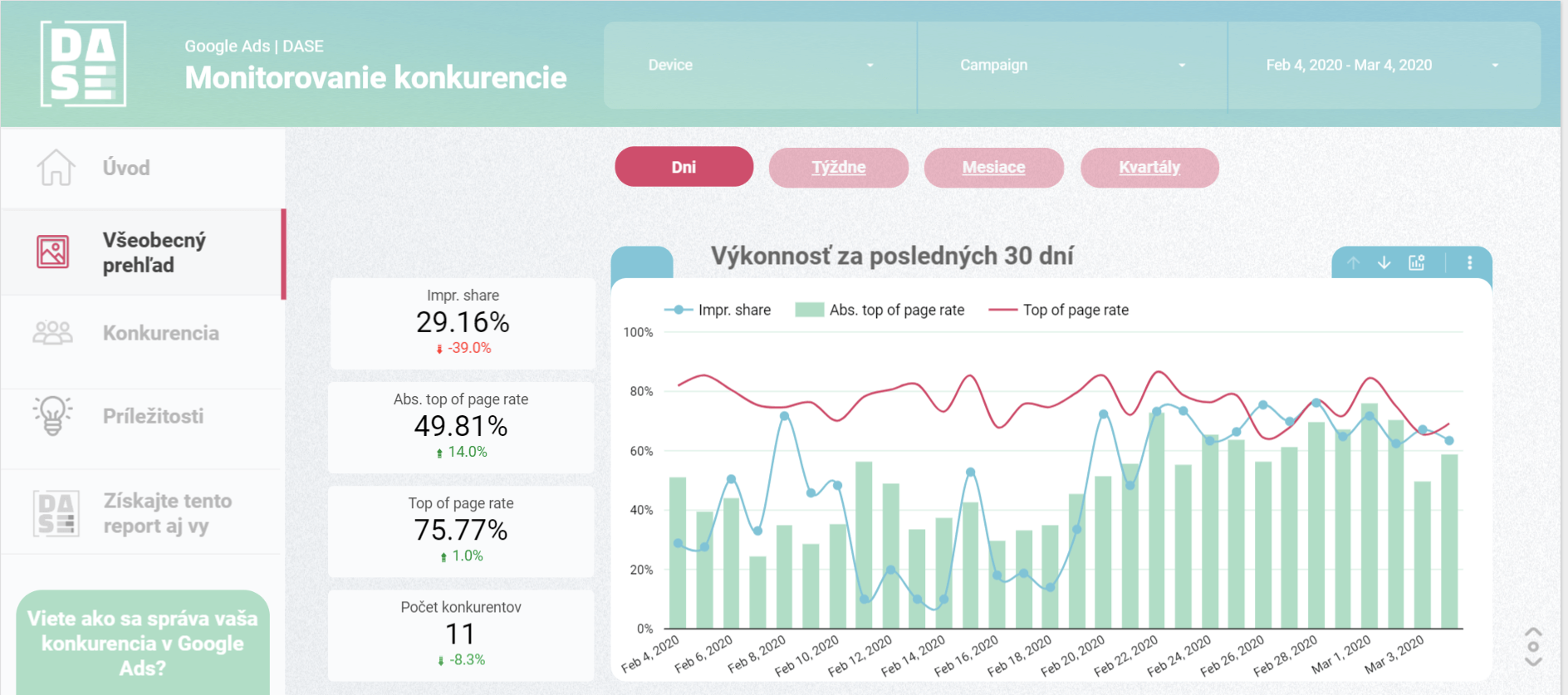Image resolution: width=1568 pixels, height=695 pixels.
Task: Click the DASE logo in the header
Action: (84, 64)
